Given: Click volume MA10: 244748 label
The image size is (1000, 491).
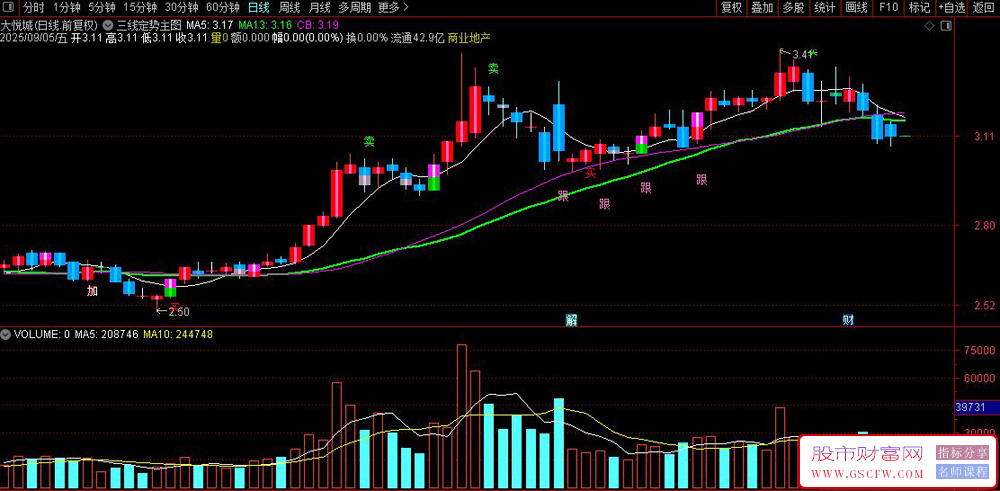Looking at the screenshot, I should tap(179, 333).
